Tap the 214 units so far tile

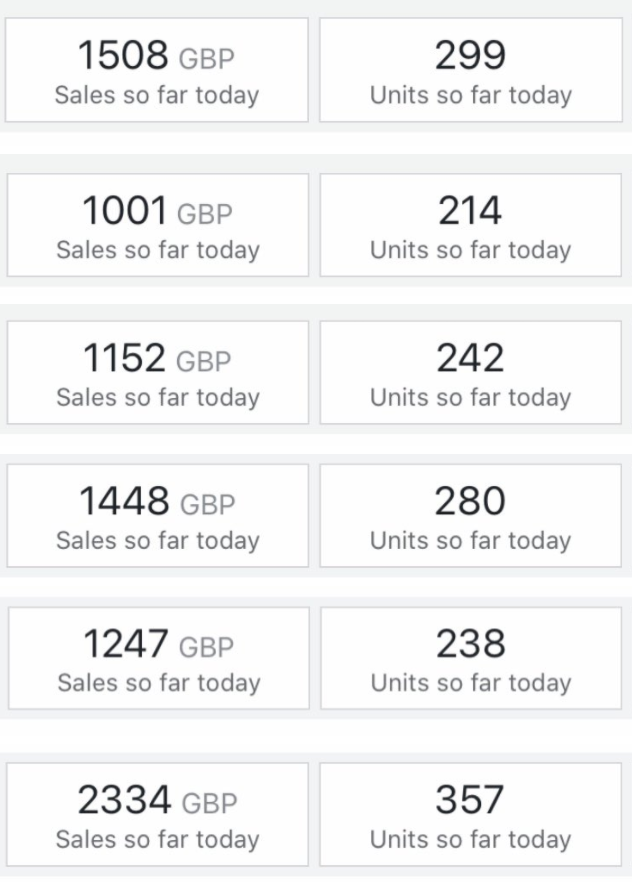coord(471,225)
